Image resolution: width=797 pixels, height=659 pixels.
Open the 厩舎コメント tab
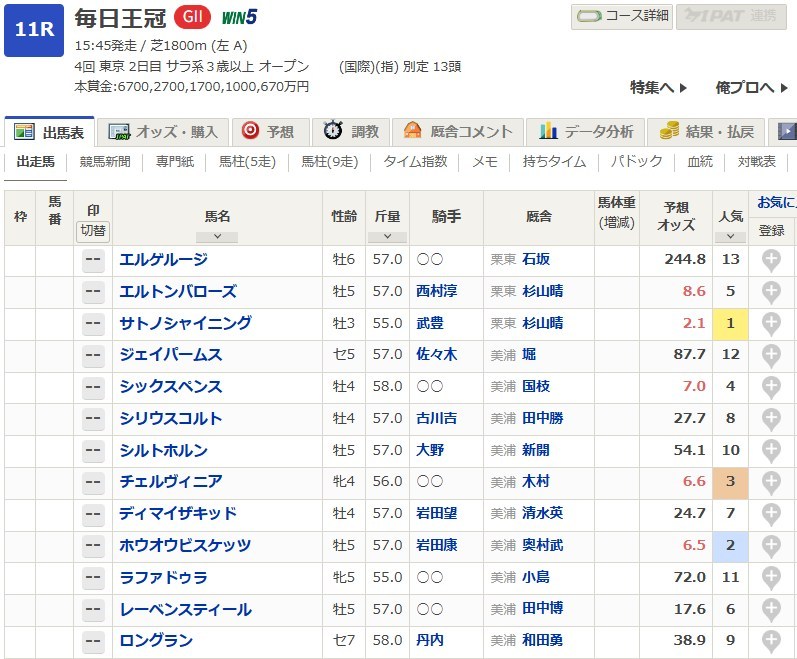pyautogui.click(x=458, y=132)
